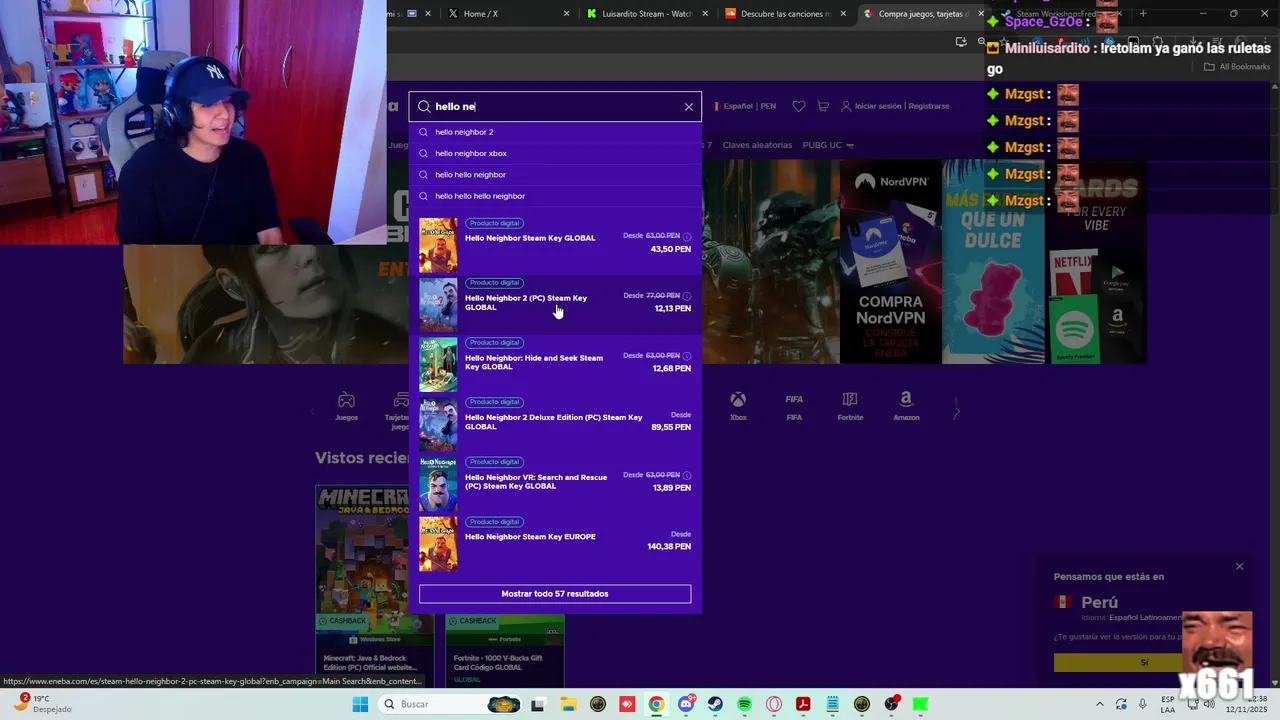Click the Sí button in Perú popup

coord(1144,662)
